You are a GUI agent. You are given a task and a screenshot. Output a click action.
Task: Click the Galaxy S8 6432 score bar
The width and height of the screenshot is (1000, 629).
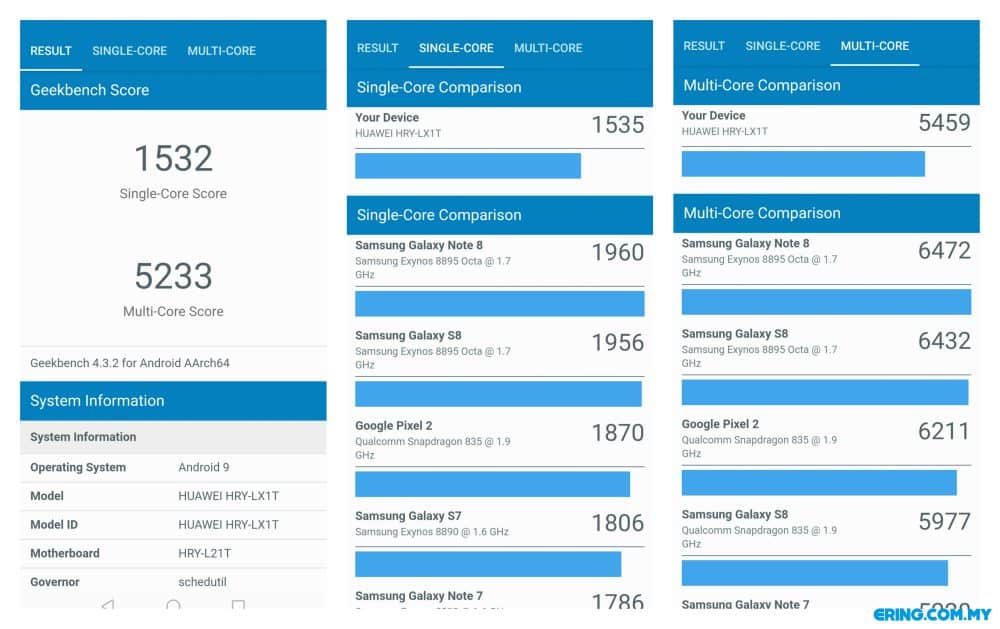(825, 392)
